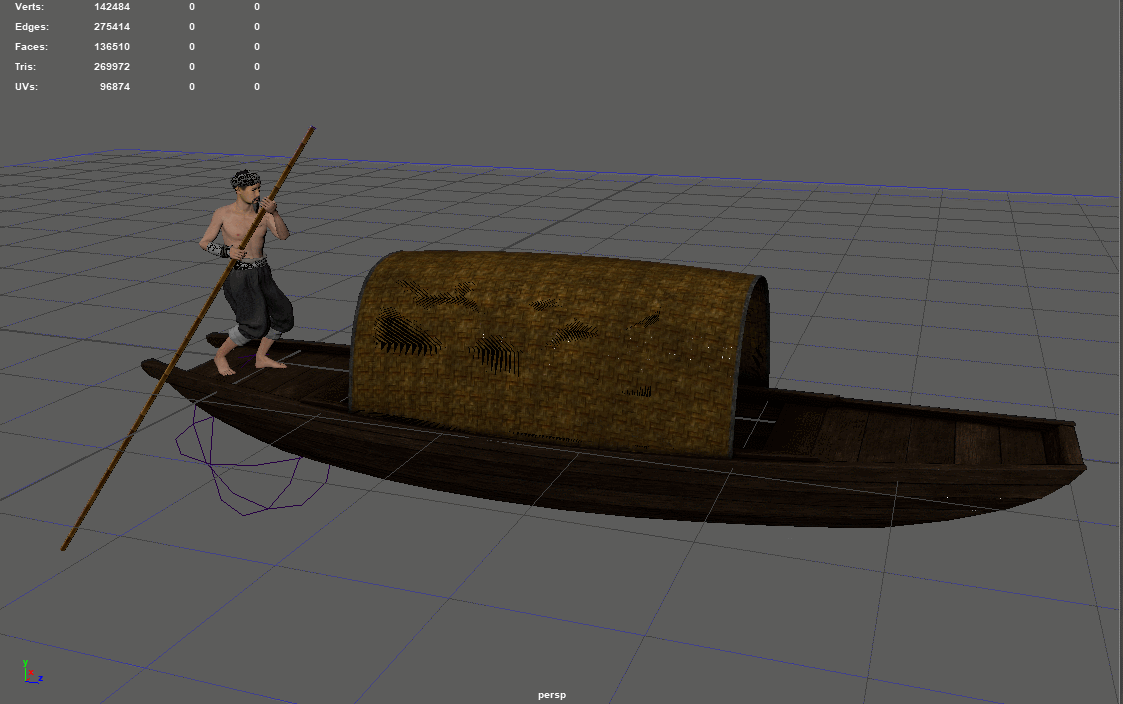Image resolution: width=1123 pixels, height=704 pixels.
Task: Click the Tris count value 269972
Action: [x=113, y=66]
